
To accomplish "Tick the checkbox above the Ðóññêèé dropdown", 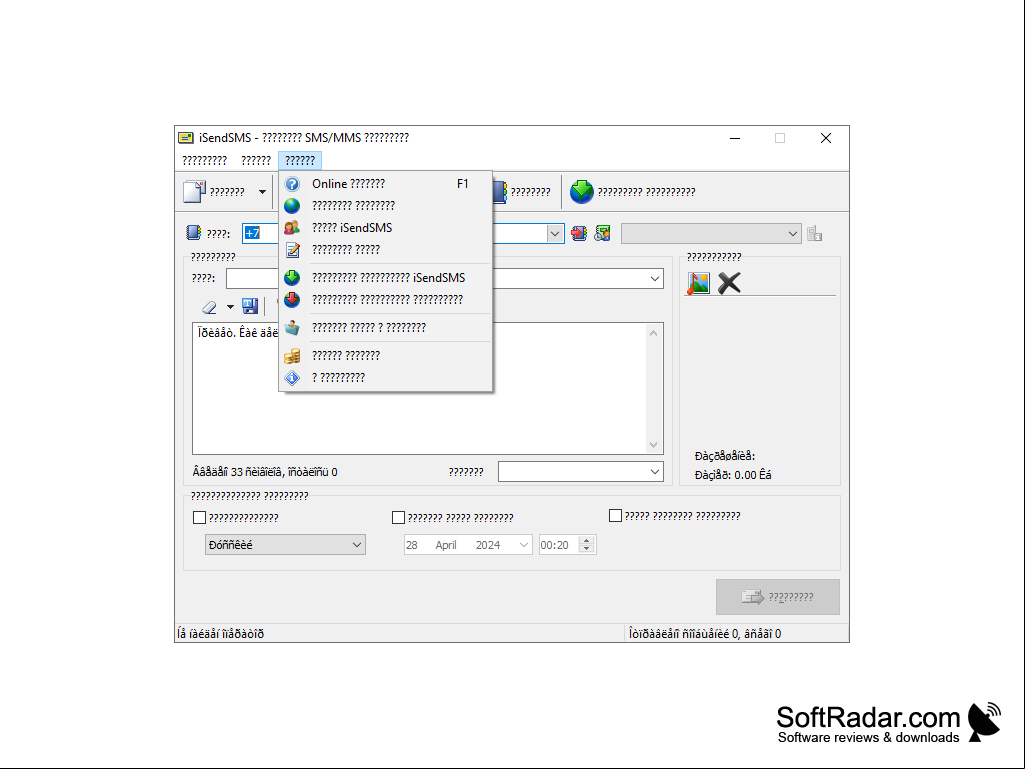I will click(x=199, y=517).
